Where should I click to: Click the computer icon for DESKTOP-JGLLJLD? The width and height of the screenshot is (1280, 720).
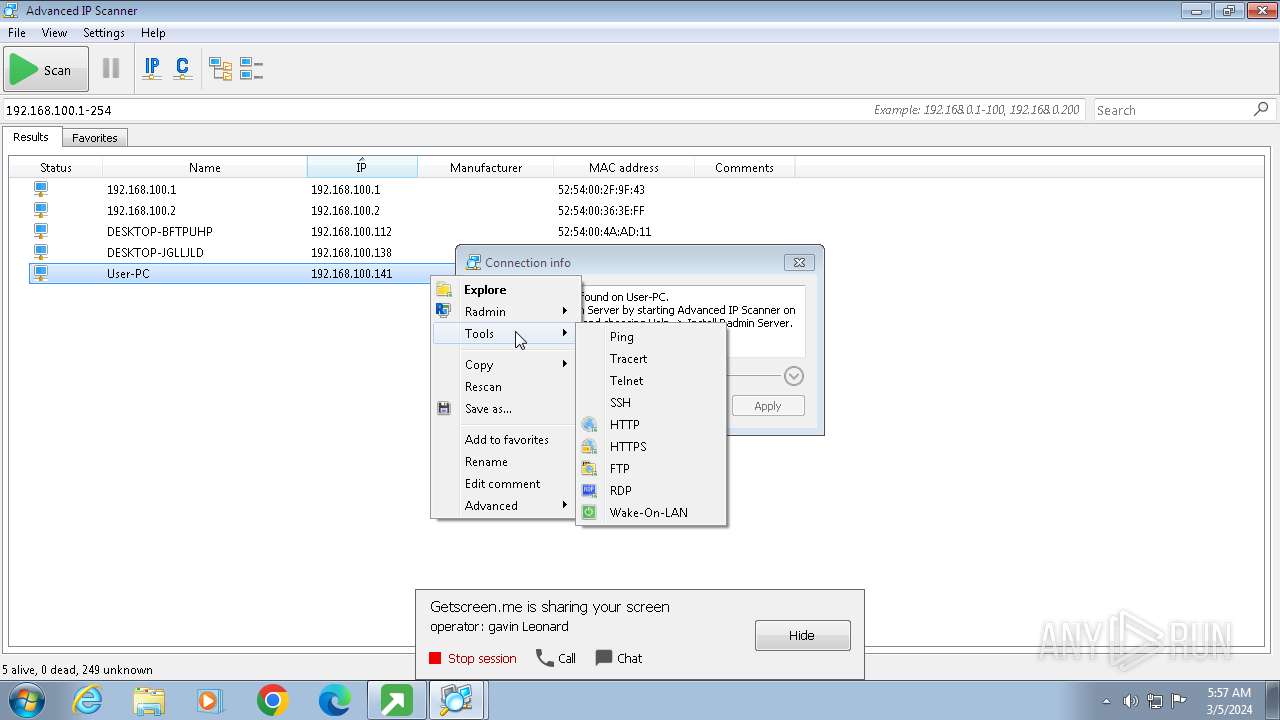41,252
